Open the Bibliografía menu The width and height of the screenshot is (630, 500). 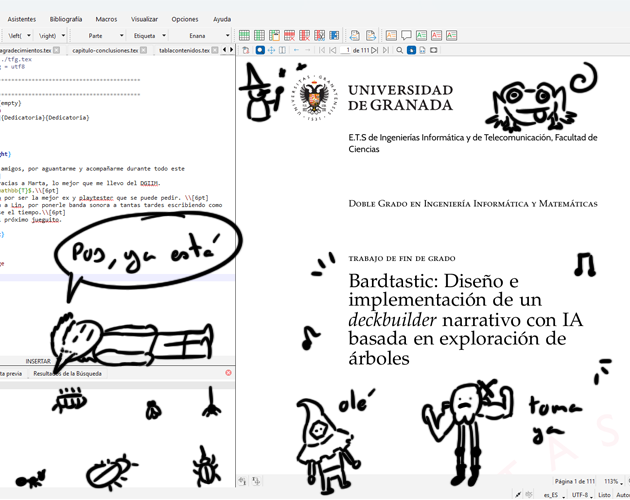[x=66, y=19]
